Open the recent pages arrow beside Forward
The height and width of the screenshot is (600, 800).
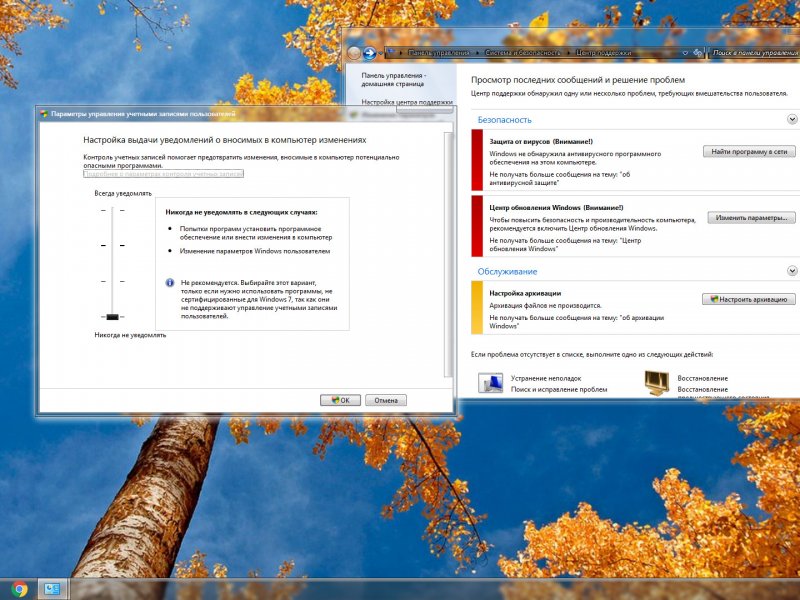tap(381, 53)
